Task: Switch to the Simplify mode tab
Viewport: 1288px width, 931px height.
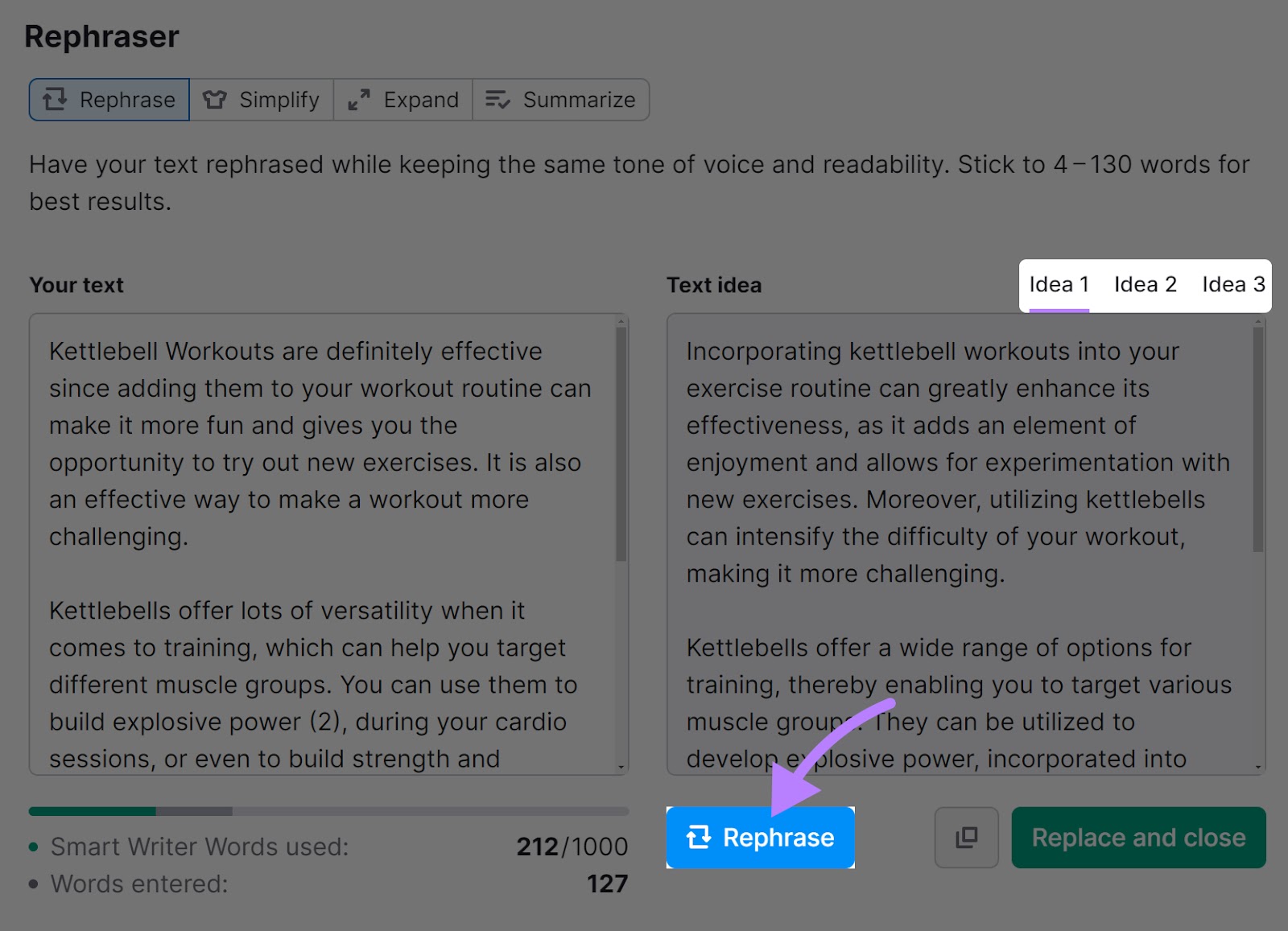Action: (x=262, y=99)
